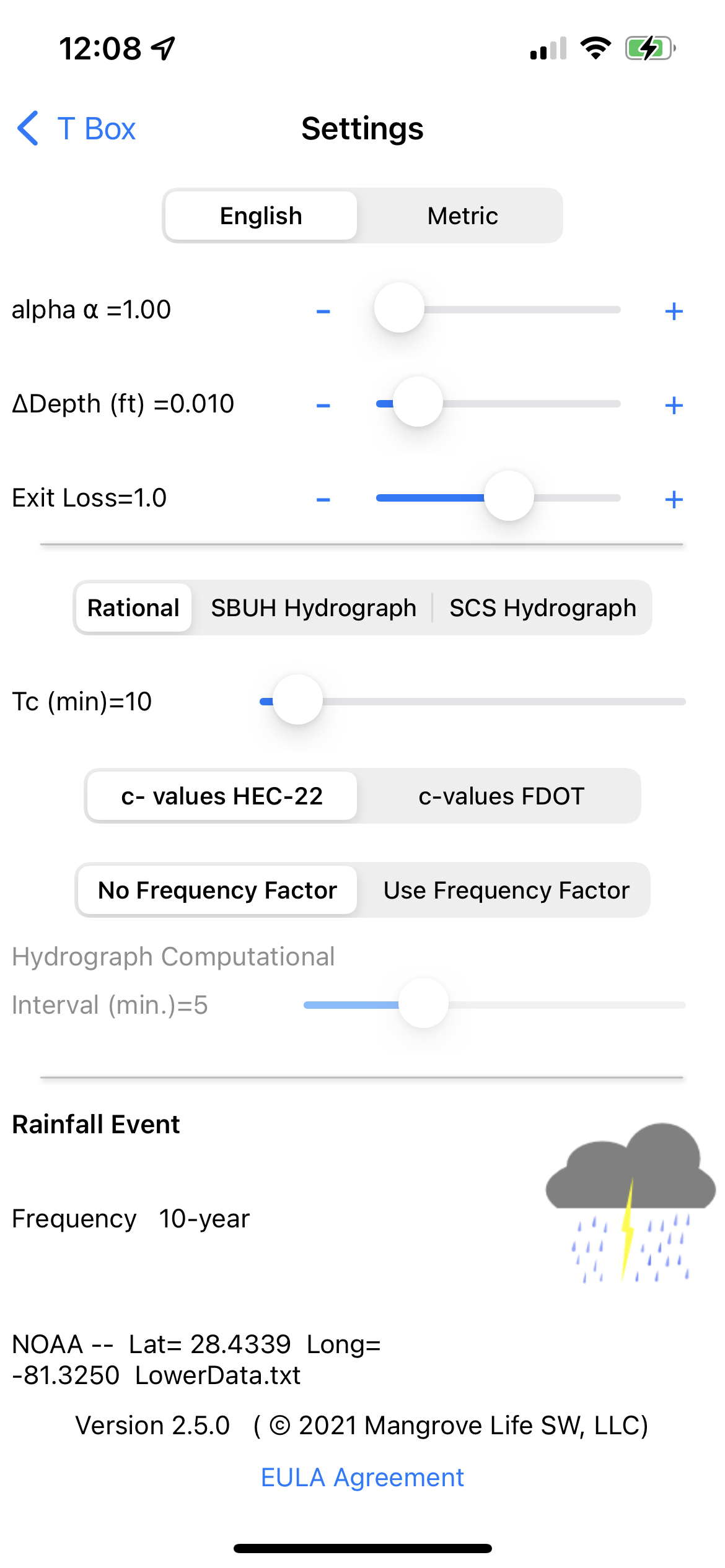Select English units
The width and height of the screenshot is (725, 1568).
(261, 216)
